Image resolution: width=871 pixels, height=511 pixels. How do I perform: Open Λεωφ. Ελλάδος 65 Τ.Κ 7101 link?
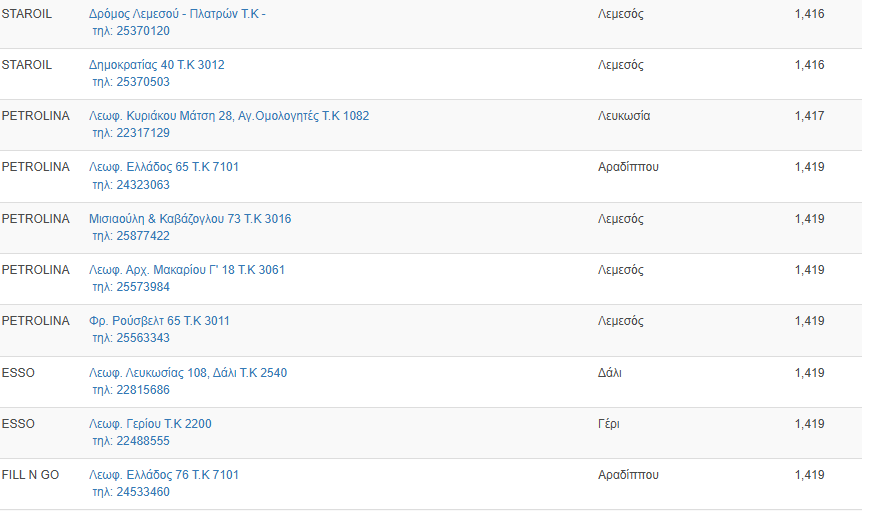164,167
